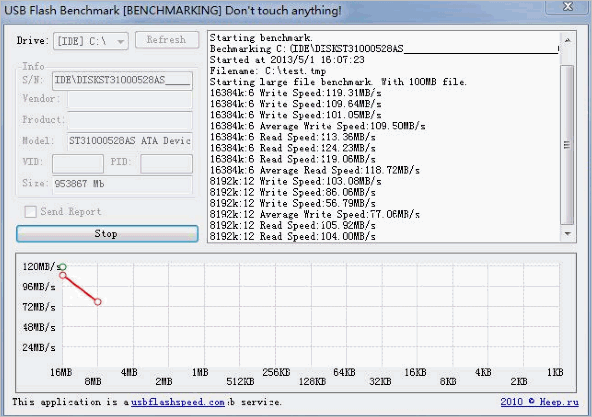
Task: Click the Model field ST31000528AS
Action: [130, 141]
